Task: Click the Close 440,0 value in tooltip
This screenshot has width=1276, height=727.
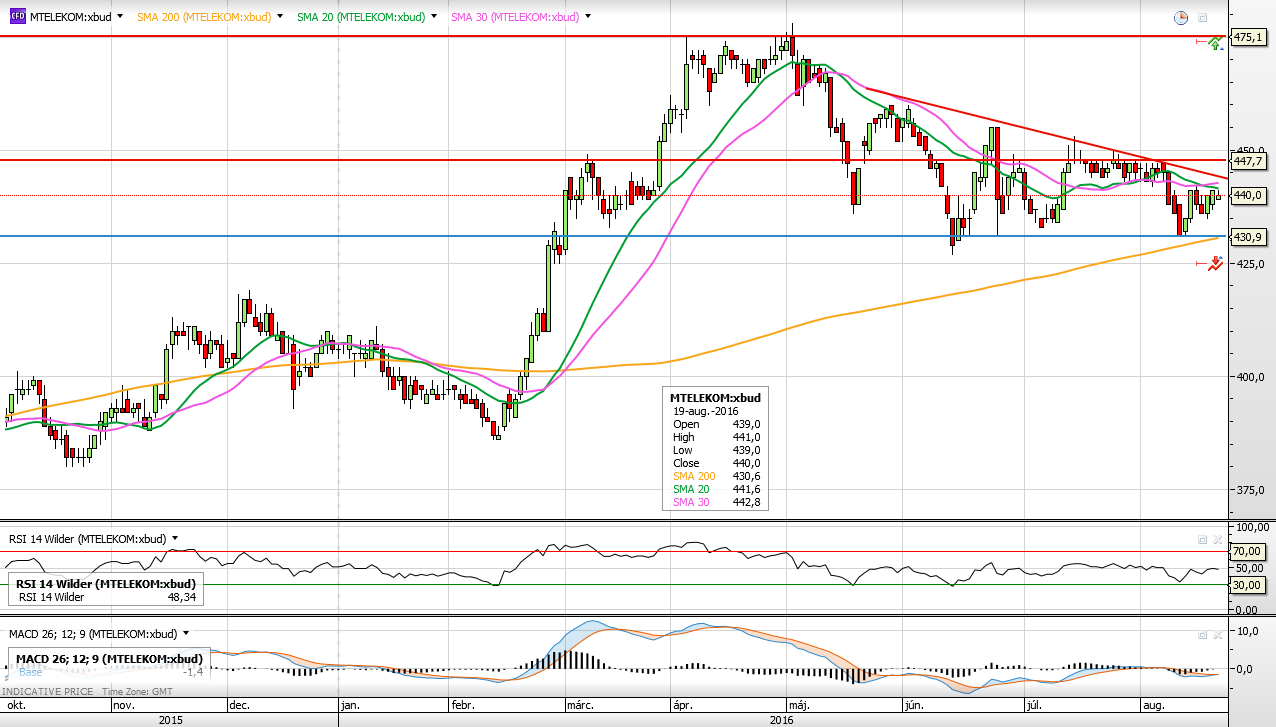Action: (746, 463)
